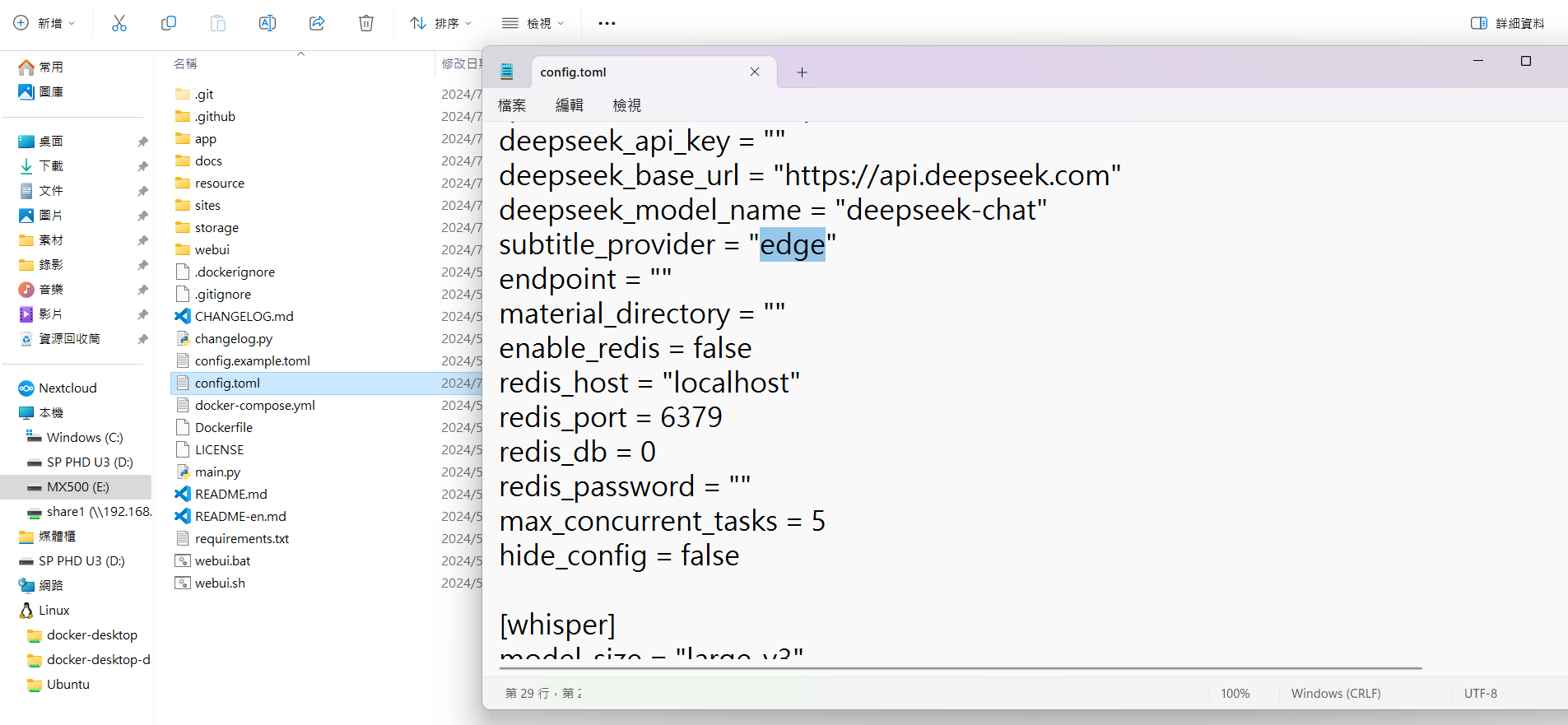Click the Notepad app icon in title bar
The height and width of the screenshot is (725, 1568).
click(x=507, y=72)
